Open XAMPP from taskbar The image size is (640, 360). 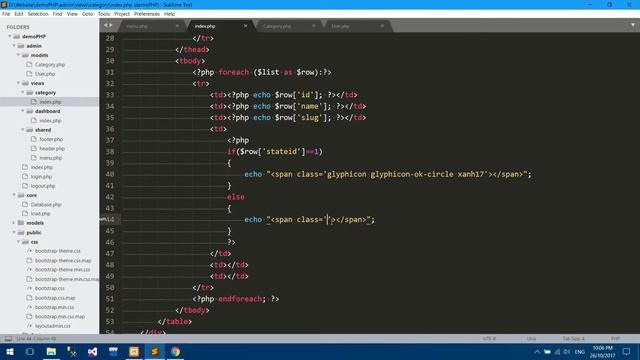[x=134, y=352]
